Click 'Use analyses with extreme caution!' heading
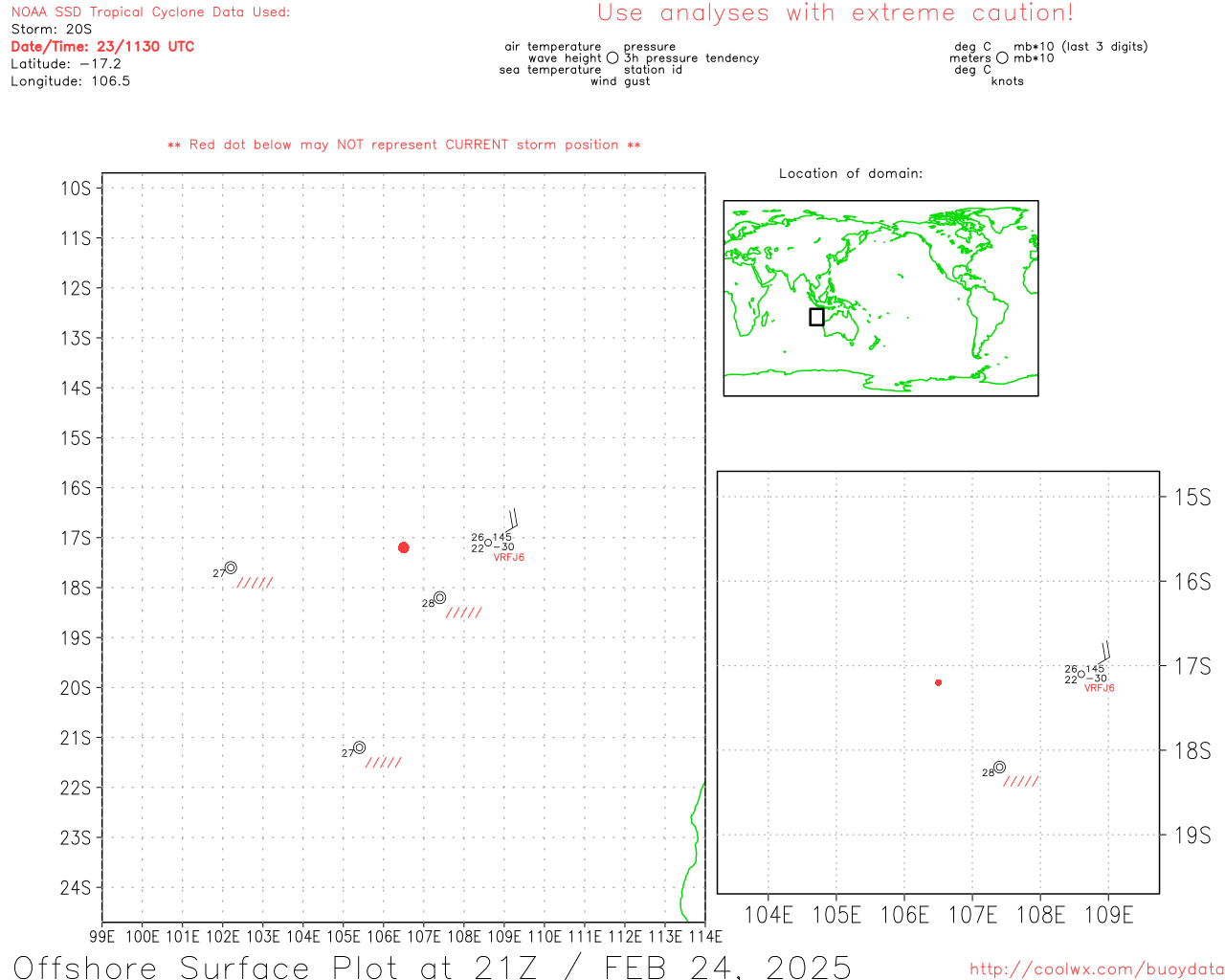Image resolution: width=1225 pixels, height=980 pixels. coord(835,13)
